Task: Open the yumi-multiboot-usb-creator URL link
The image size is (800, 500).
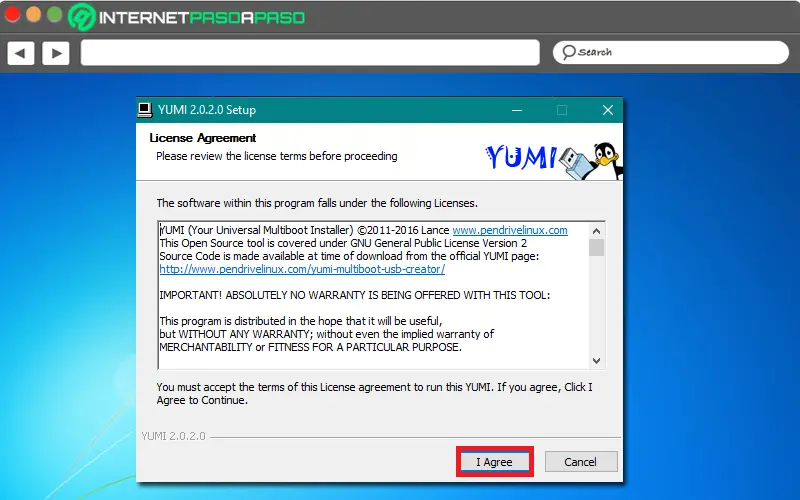Action: 302,269
